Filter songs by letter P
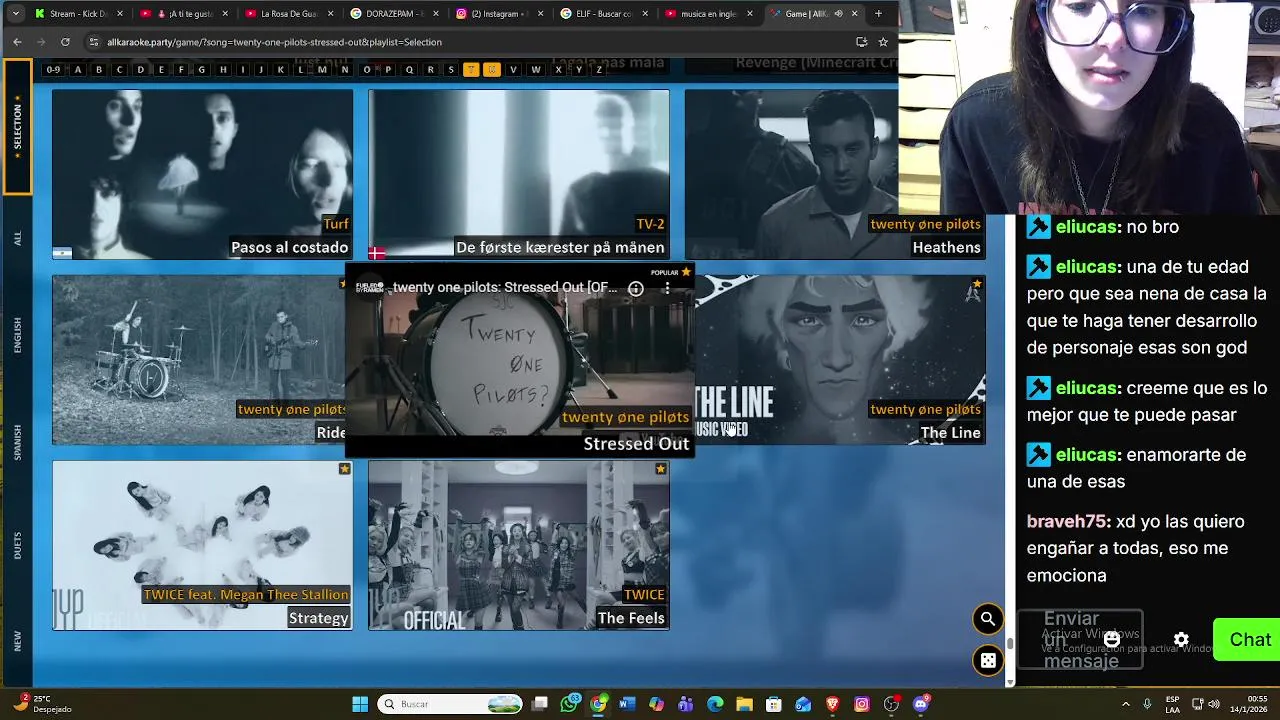The width and height of the screenshot is (1280, 720). click(x=388, y=70)
